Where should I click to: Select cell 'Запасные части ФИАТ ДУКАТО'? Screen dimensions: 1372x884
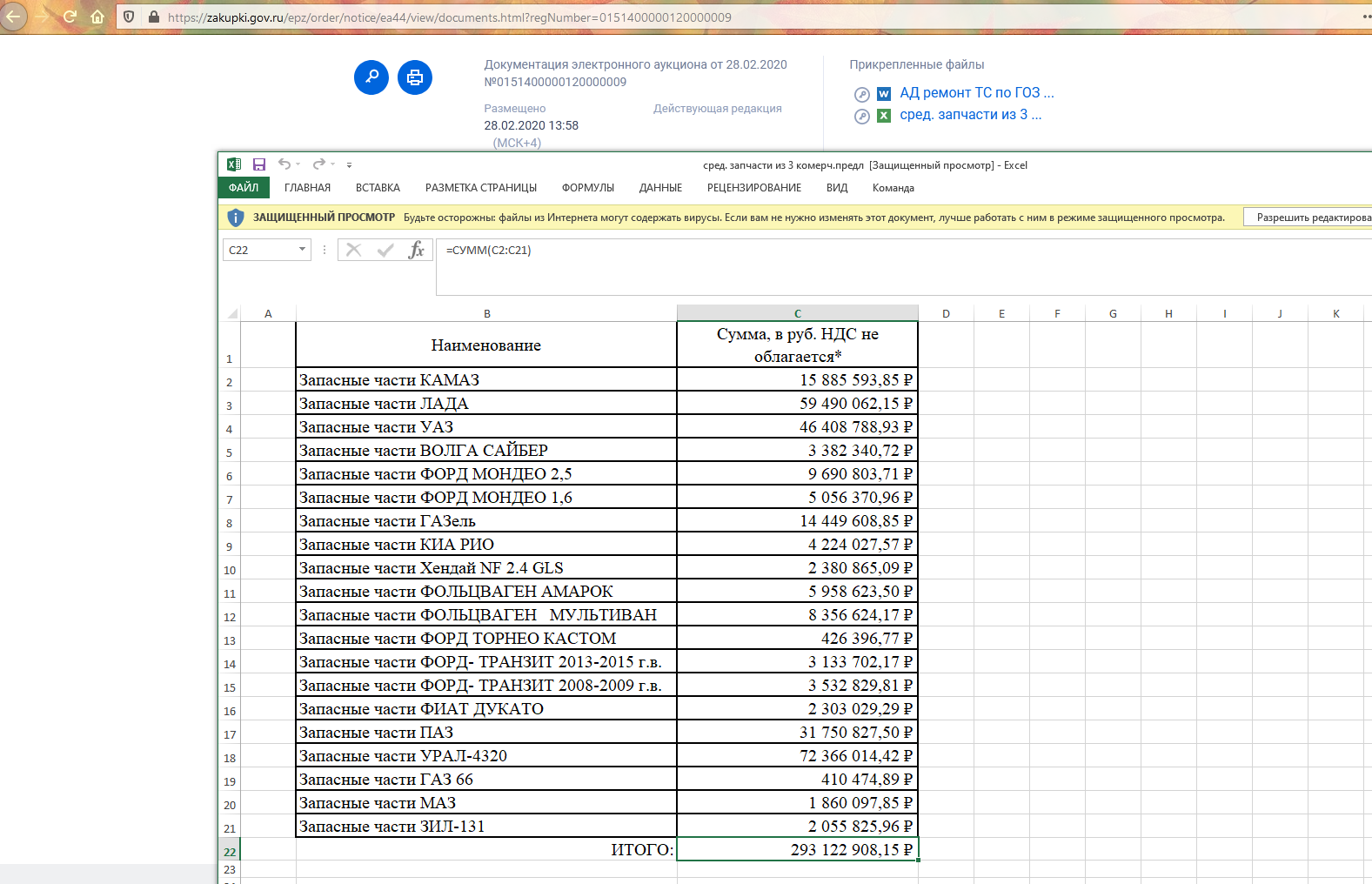(486, 709)
